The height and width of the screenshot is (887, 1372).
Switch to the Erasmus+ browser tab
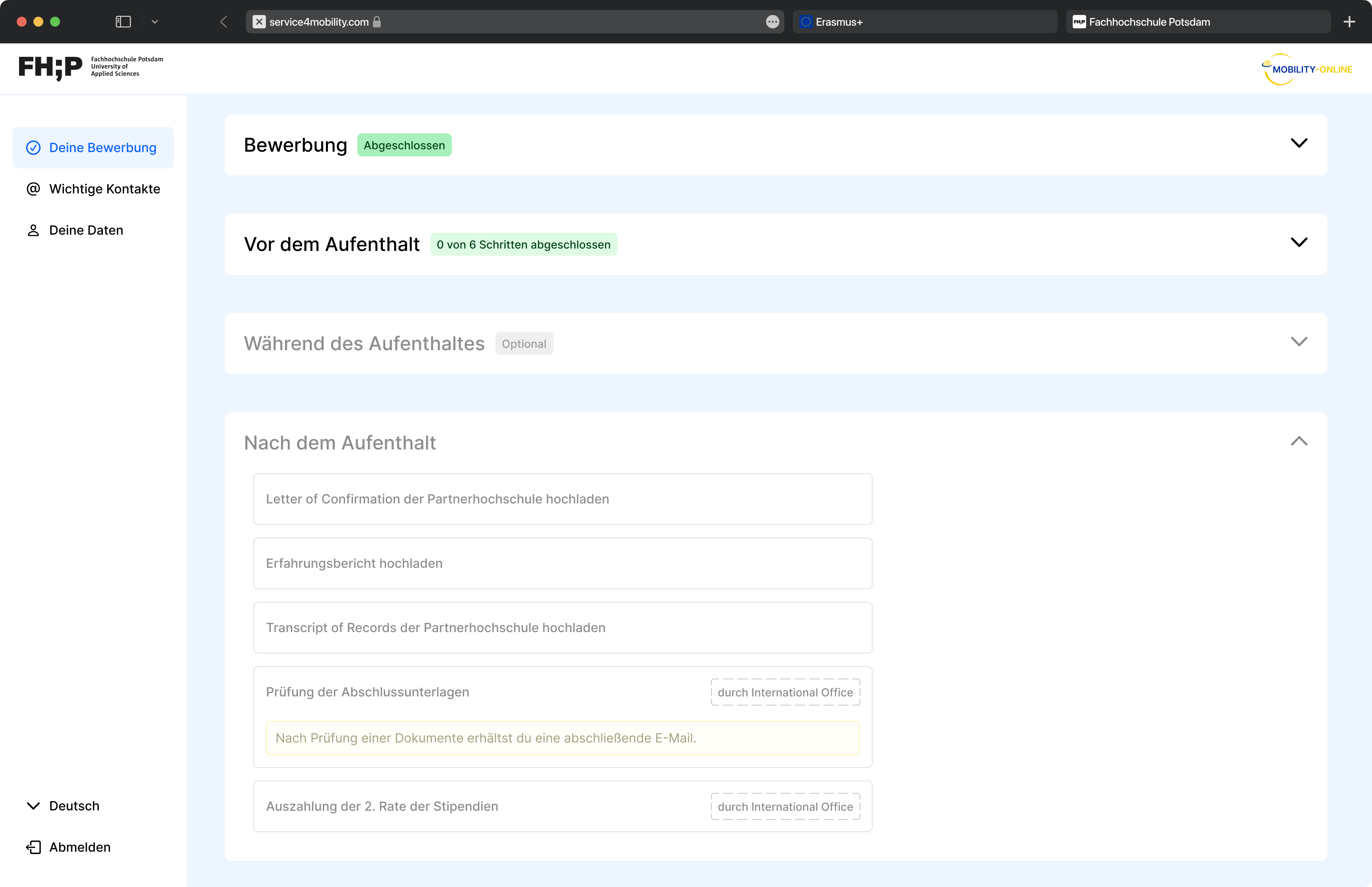[x=924, y=22]
